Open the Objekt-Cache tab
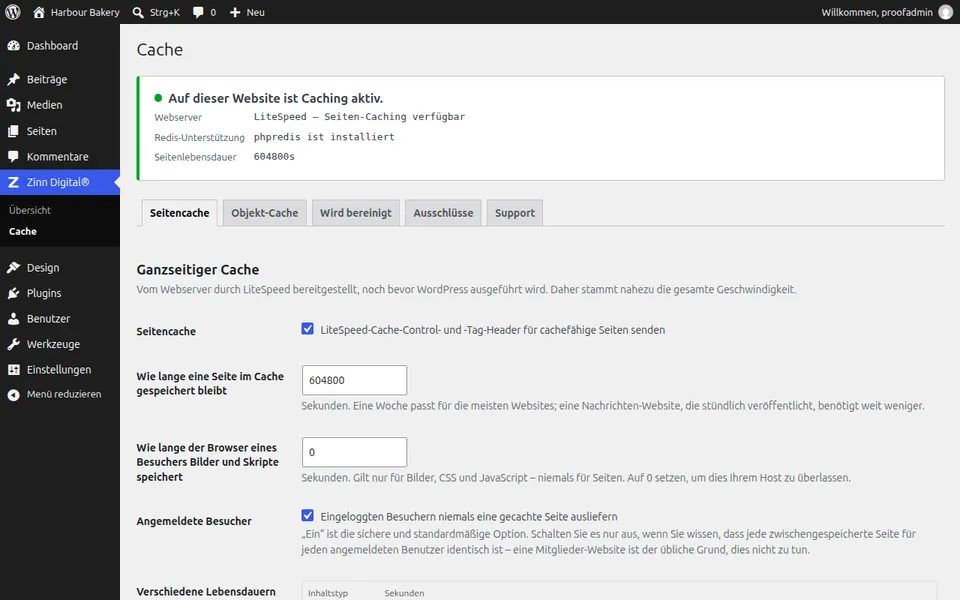The height and width of the screenshot is (600, 960). pyautogui.click(x=264, y=213)
